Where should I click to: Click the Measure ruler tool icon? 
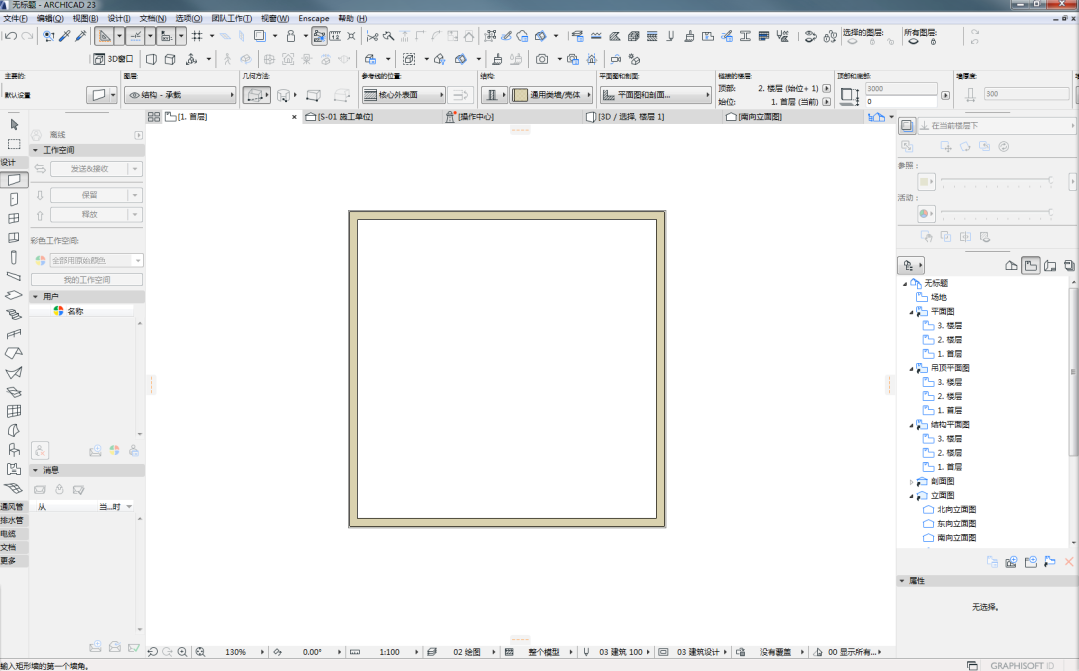click(x=335, y=36)
